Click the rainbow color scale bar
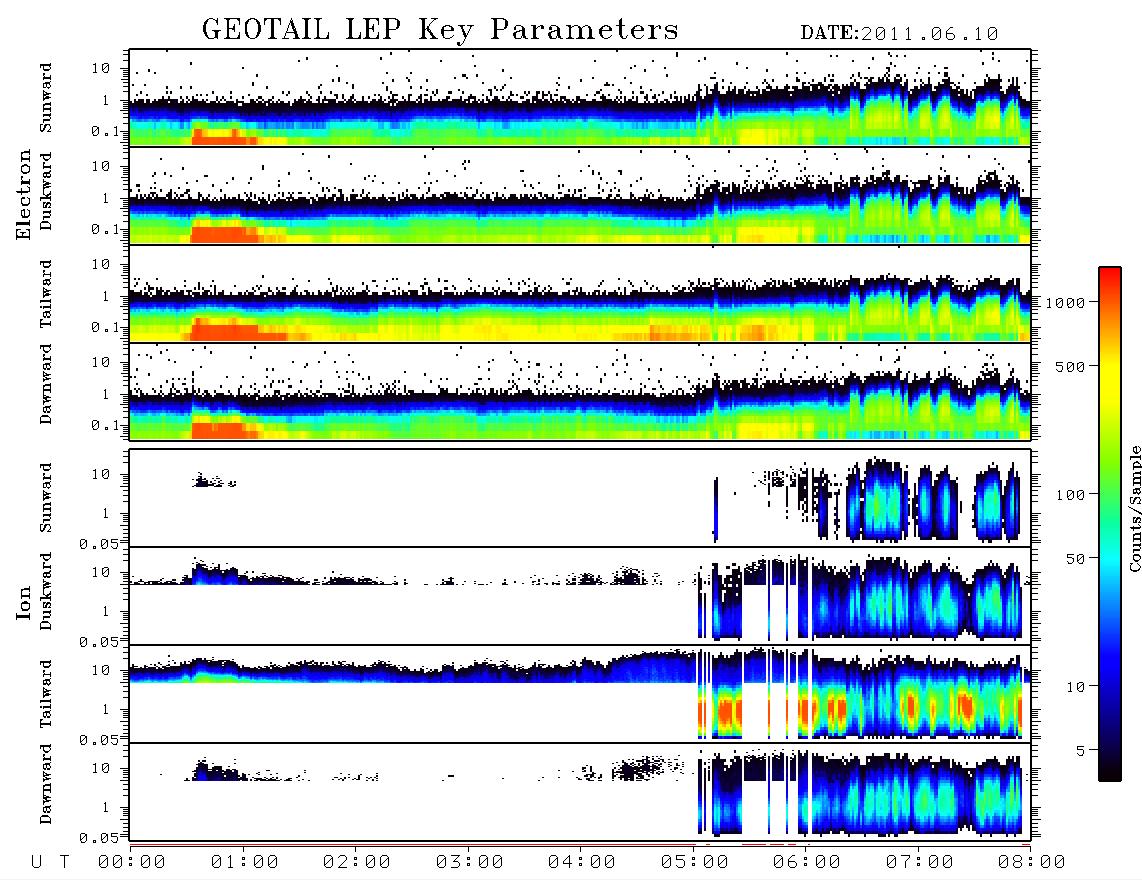Screen dimensions: 1142x880 point(1109,524)
